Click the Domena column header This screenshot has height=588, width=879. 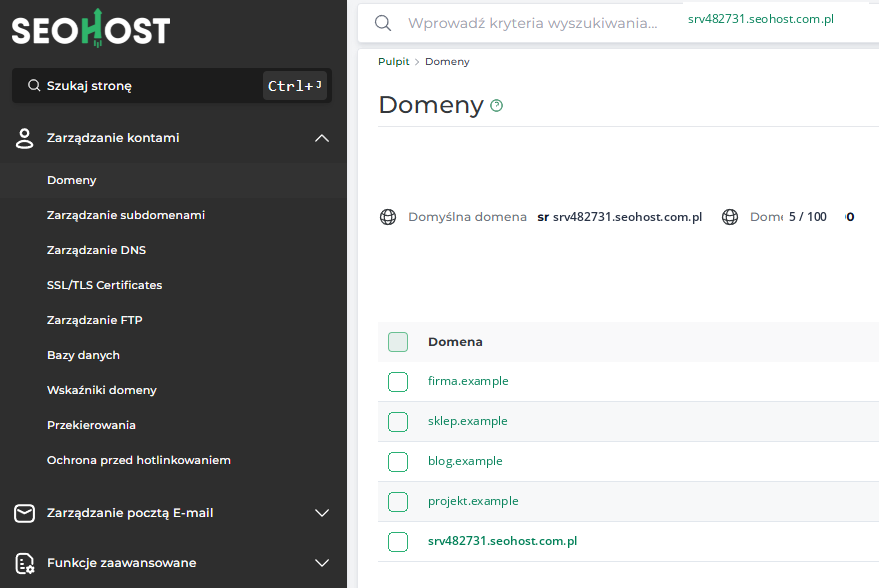[x=455, y=342]
